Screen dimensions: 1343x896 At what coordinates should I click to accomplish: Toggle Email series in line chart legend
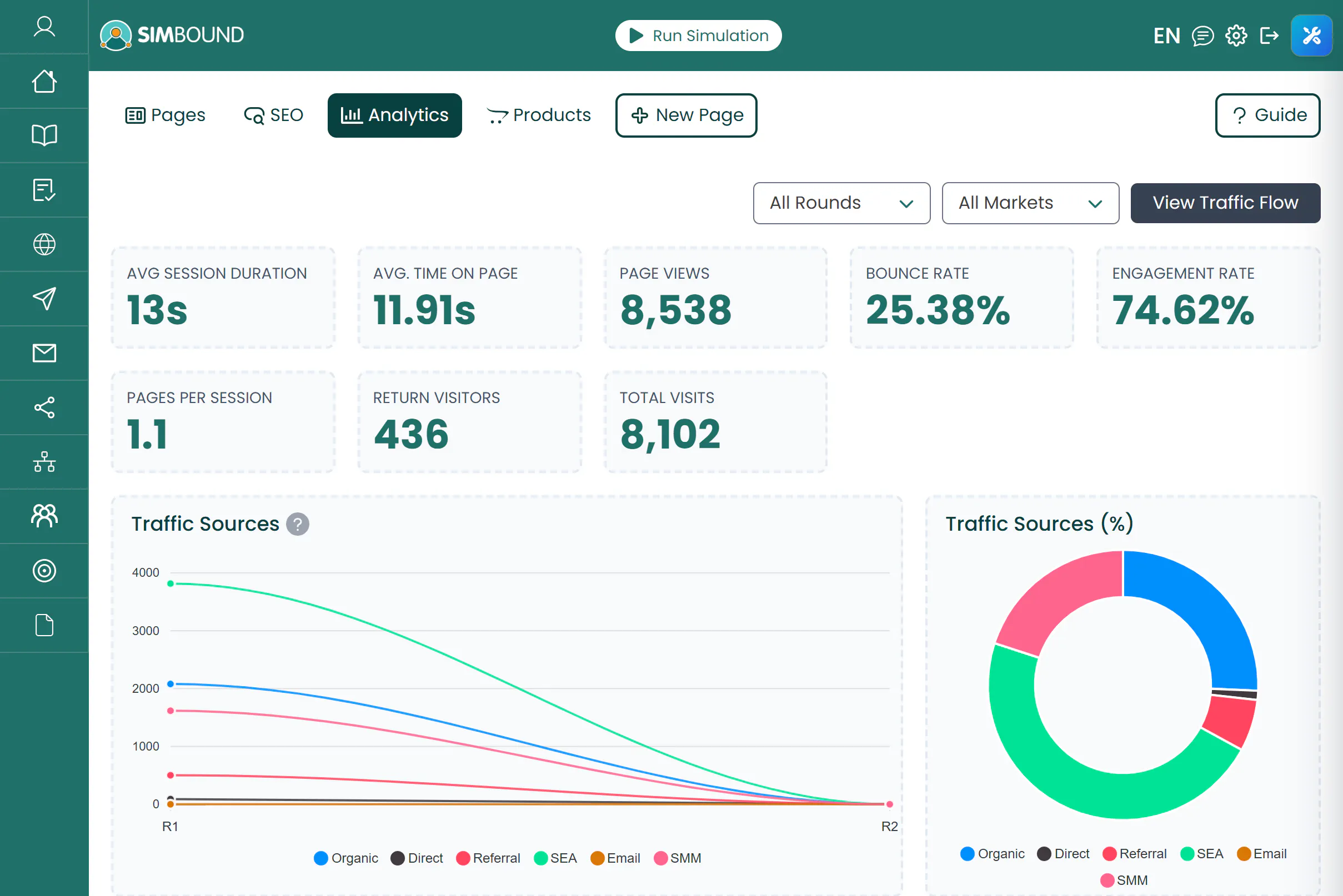tap(615, 858)
